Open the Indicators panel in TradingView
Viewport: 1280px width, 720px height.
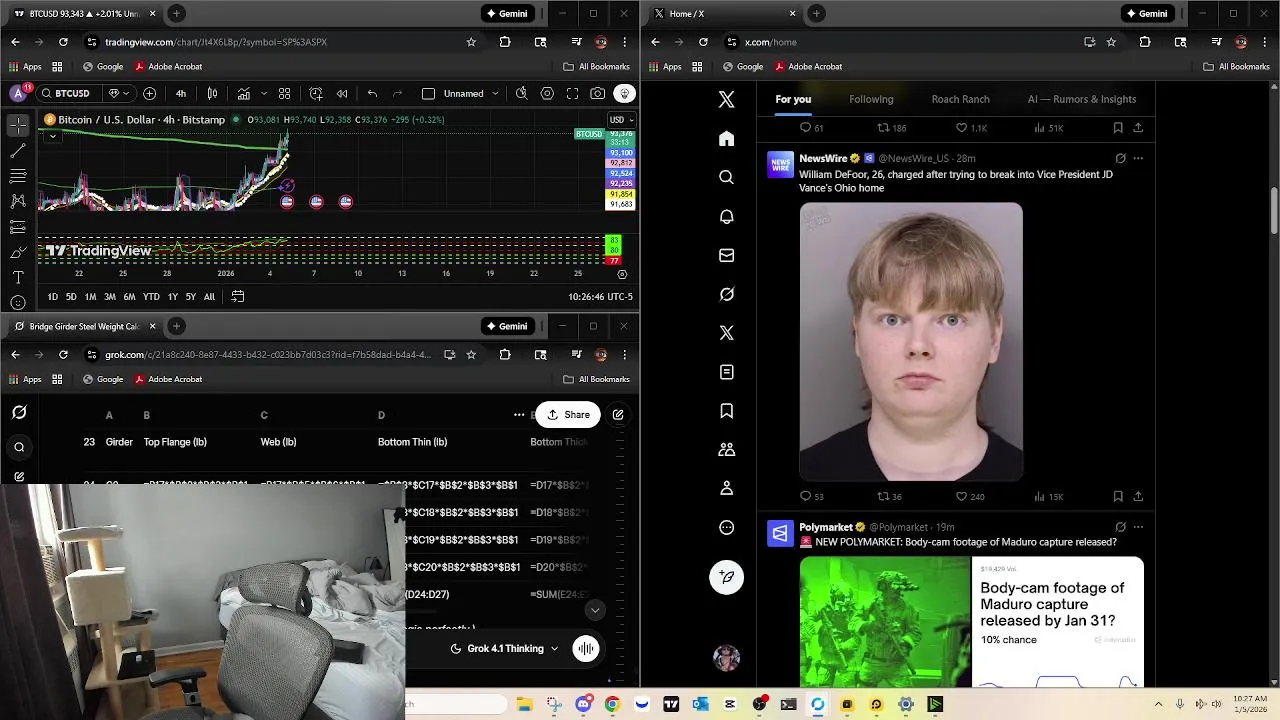pos(243,93)
